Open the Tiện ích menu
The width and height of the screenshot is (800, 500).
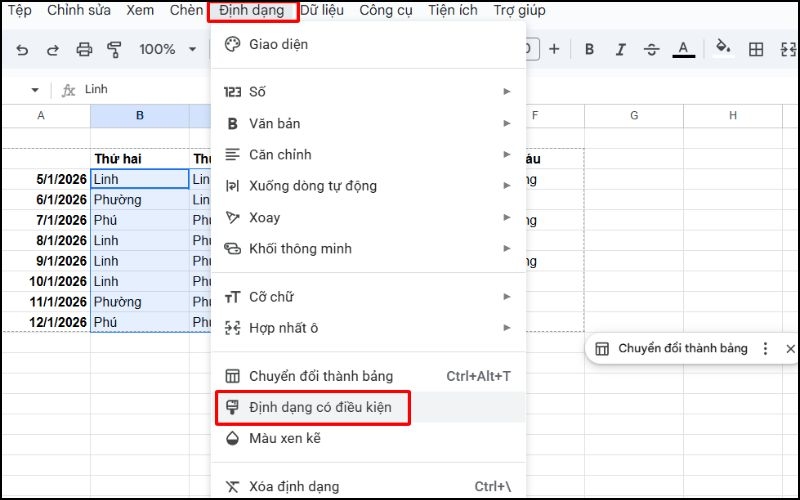[453, 10]
